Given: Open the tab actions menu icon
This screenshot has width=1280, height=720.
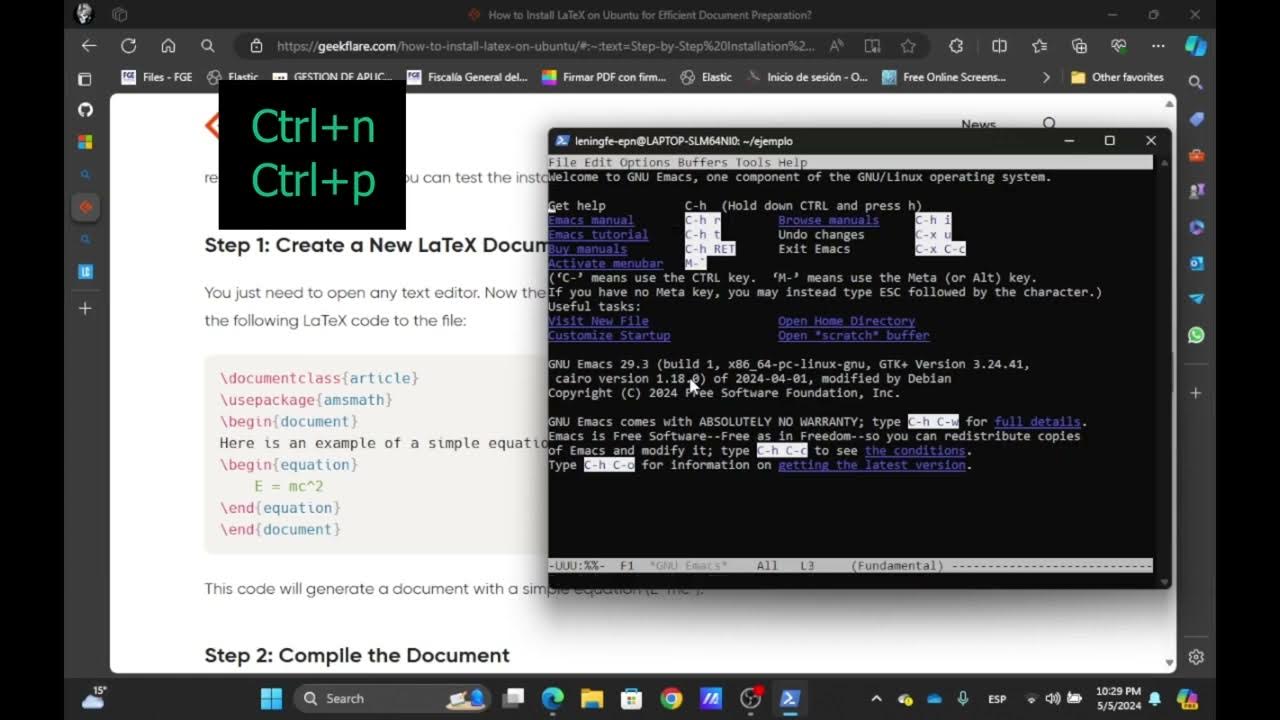Looking at the screenshot, I should point(85,78).
